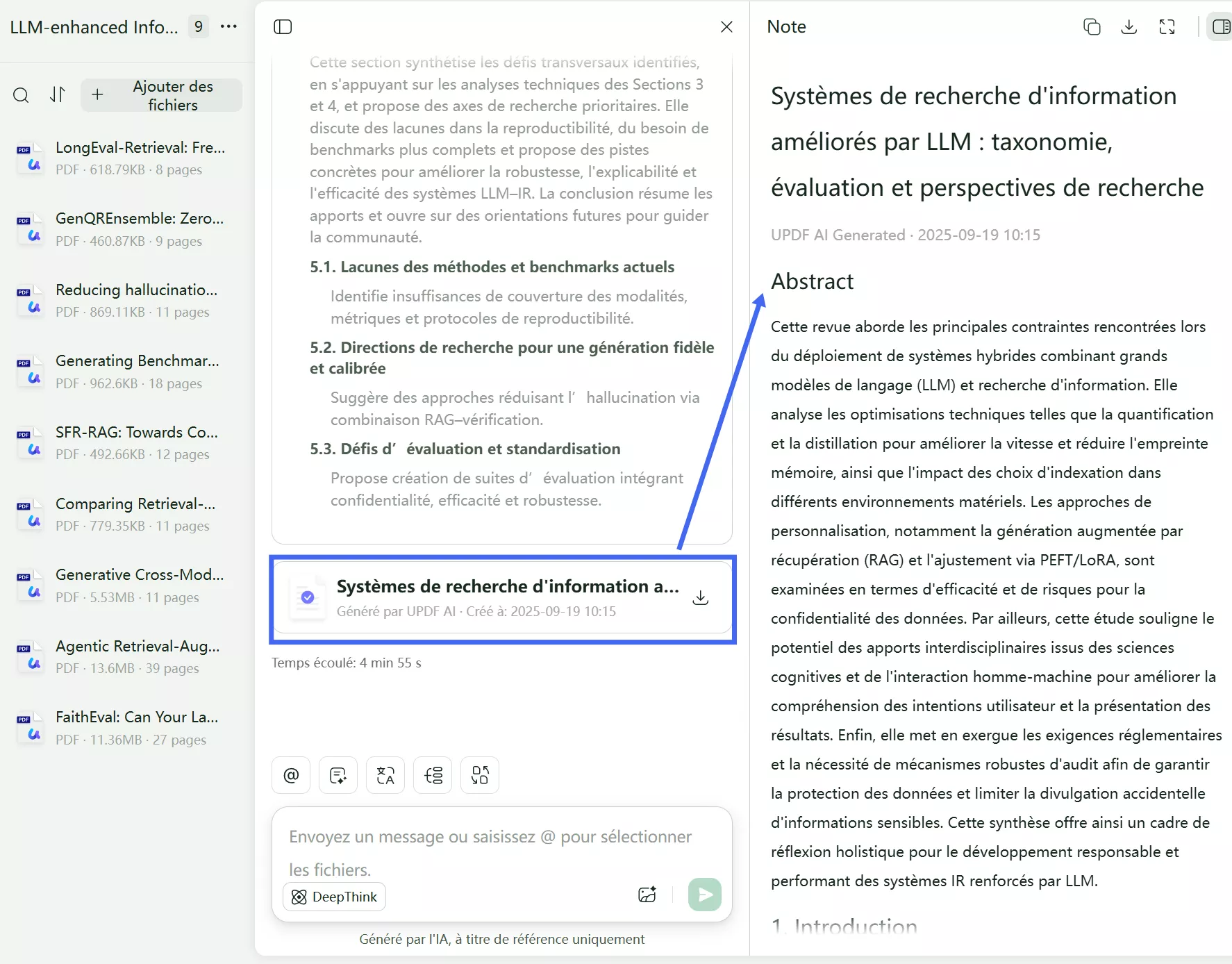Image resolution: width=1232 pixels, height=964 pixels.
Task: Click the Ajouter des fichiers button
Action: 161,95
